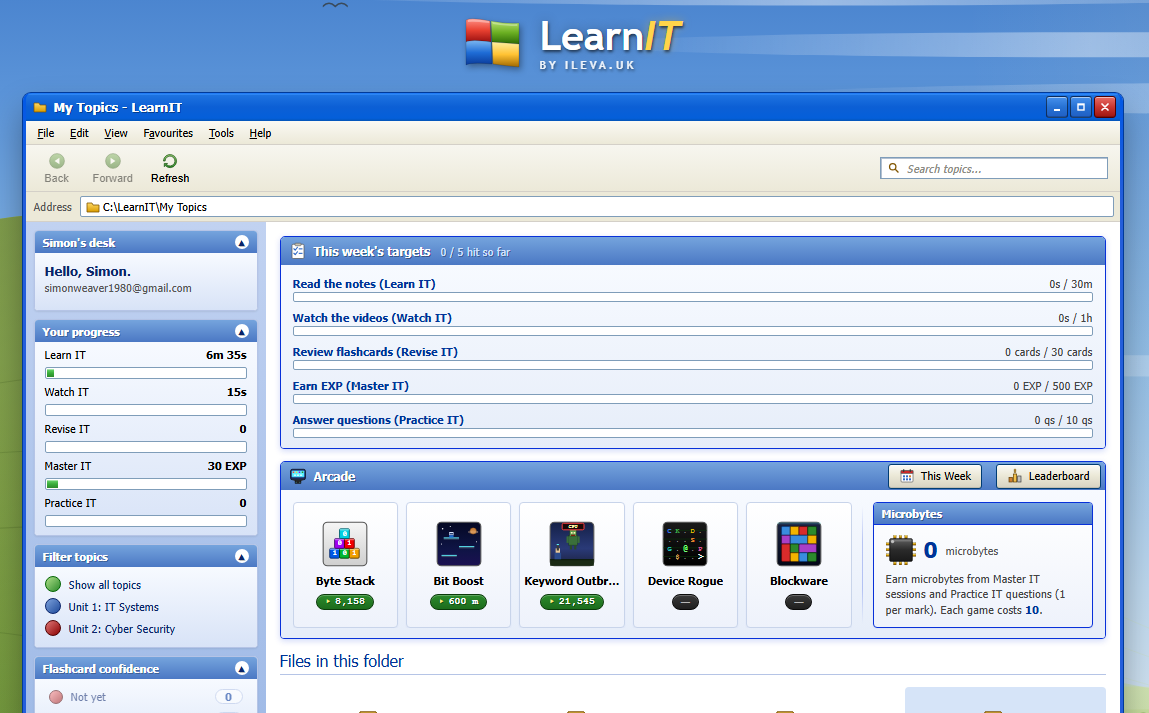Click the Device Rogue empty score badge
This screenshot has width=1149, height=713.
coord(685,602)
